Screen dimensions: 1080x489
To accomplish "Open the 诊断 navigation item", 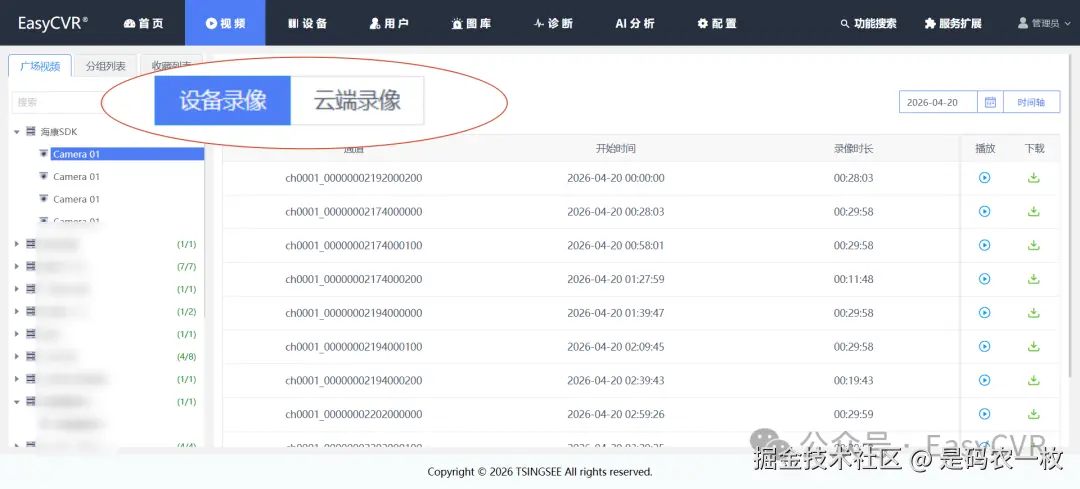I will 553,23.
